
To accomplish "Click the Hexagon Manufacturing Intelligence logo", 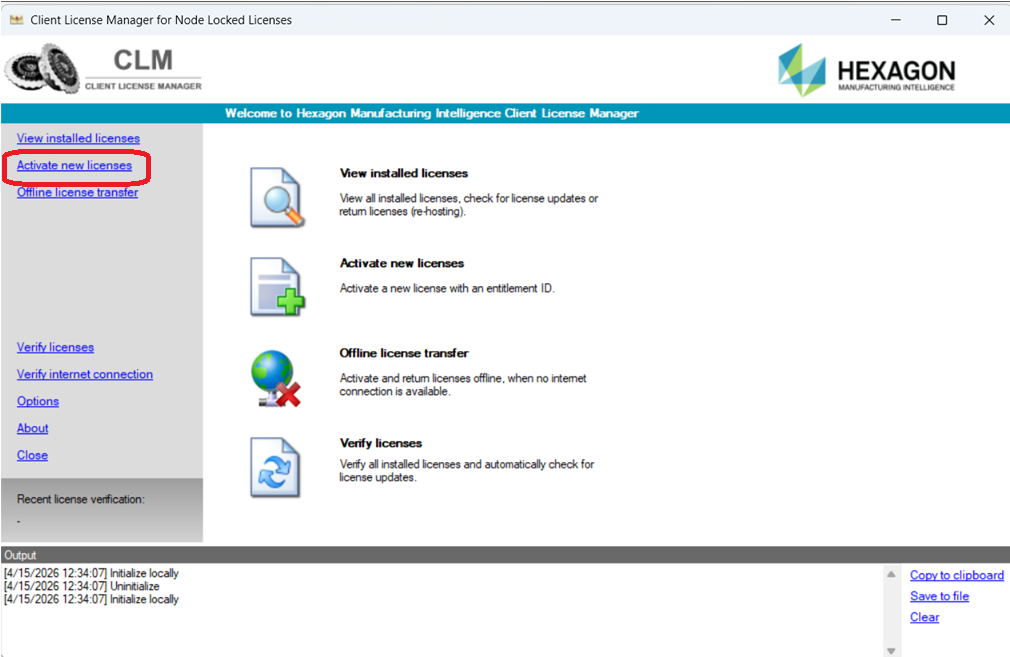I will [866, 70].
